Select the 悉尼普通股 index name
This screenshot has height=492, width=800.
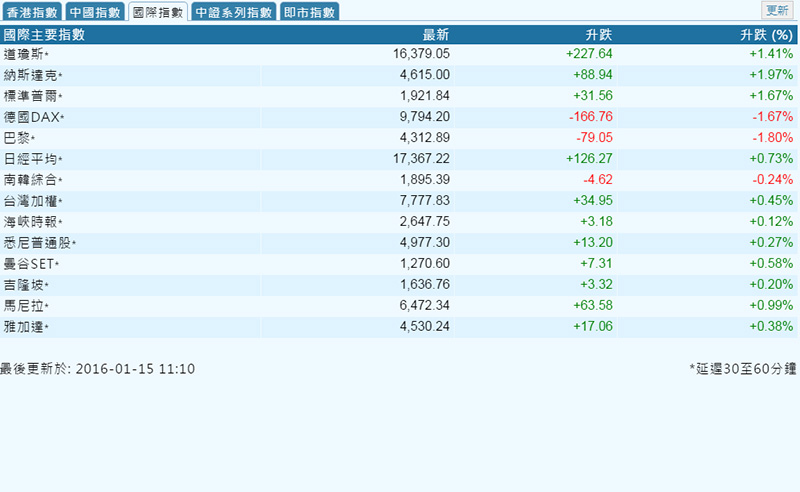(39, 242)
